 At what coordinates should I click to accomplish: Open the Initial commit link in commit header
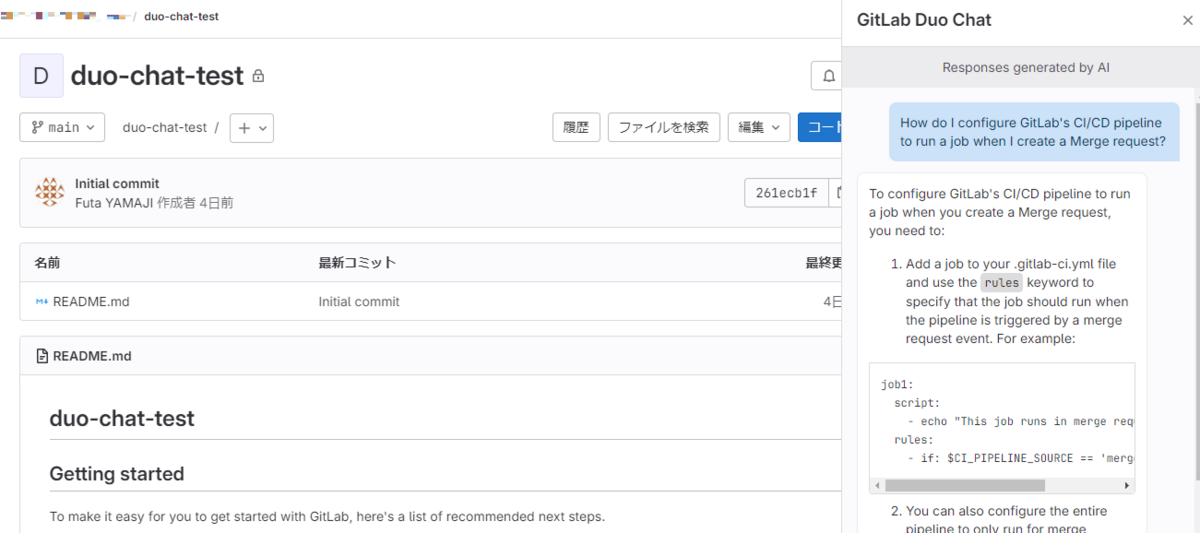click(x=117, y=184)
